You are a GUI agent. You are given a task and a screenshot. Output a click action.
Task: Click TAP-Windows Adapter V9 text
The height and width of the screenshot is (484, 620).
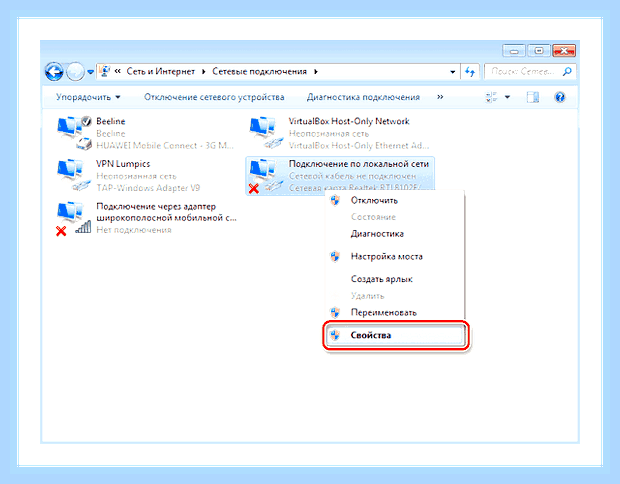148,188
